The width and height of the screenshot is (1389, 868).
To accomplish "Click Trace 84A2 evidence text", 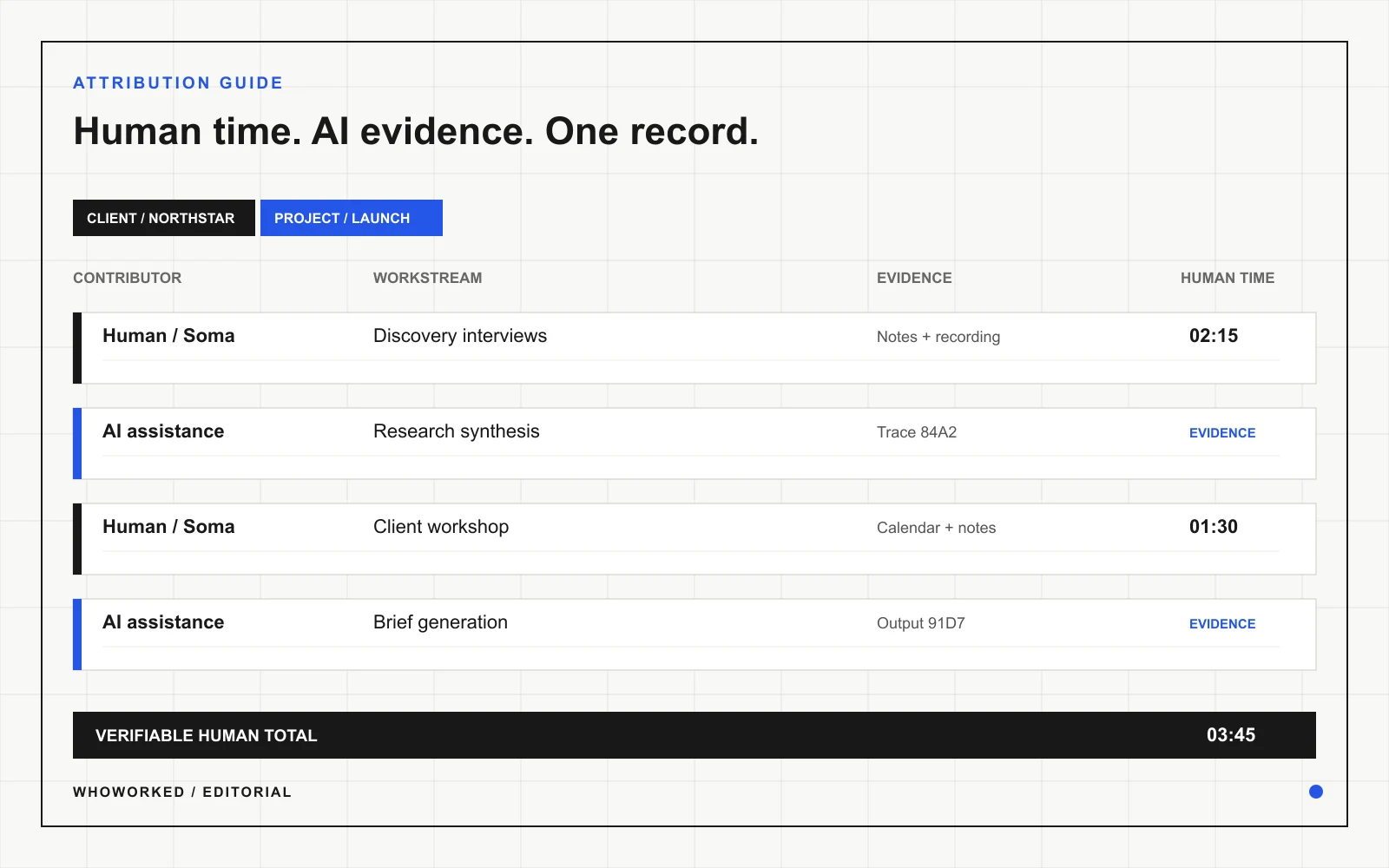I will (x=917, y=432).
